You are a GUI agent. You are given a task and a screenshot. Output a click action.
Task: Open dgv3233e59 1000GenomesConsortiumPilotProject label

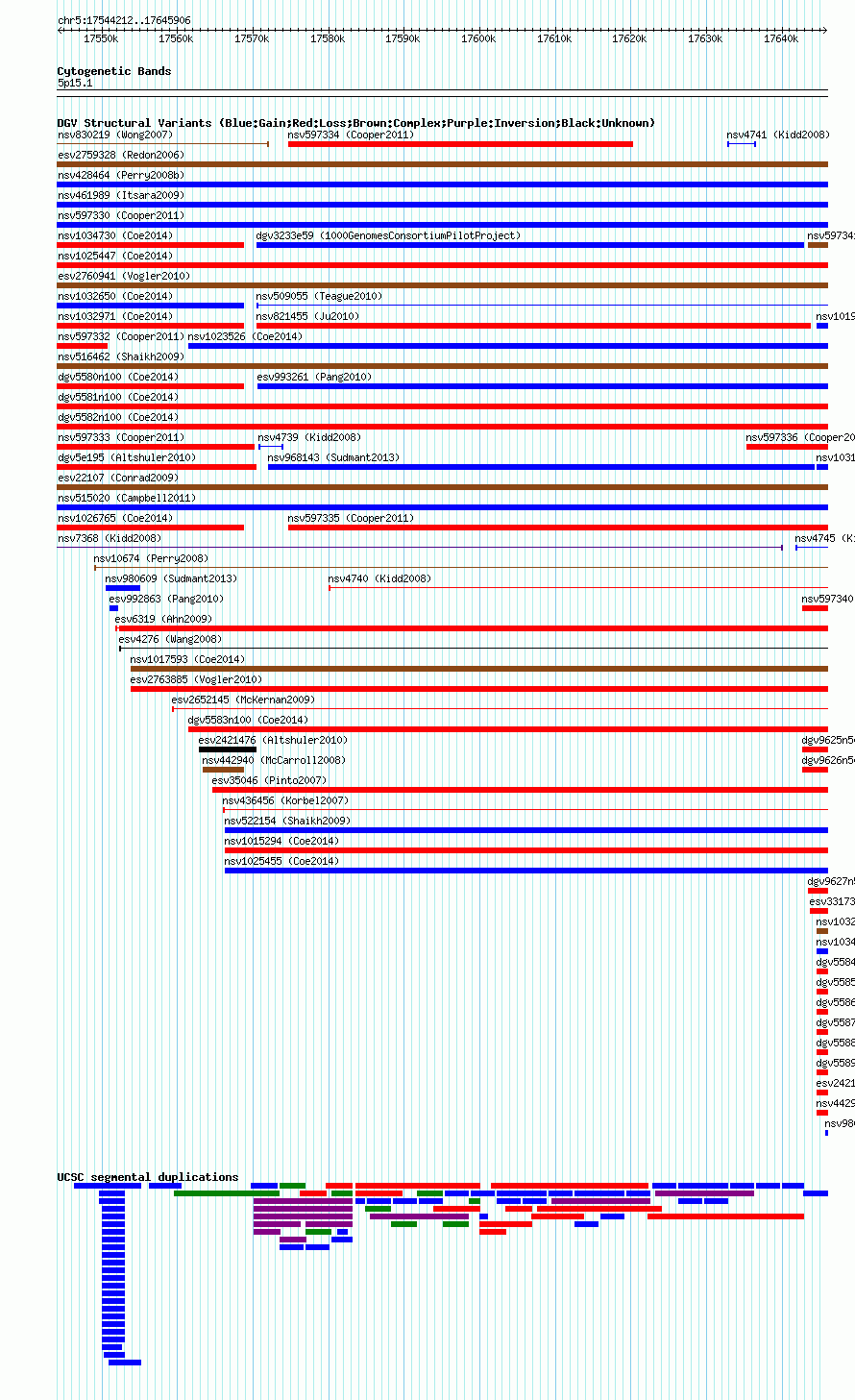point(388,235)
